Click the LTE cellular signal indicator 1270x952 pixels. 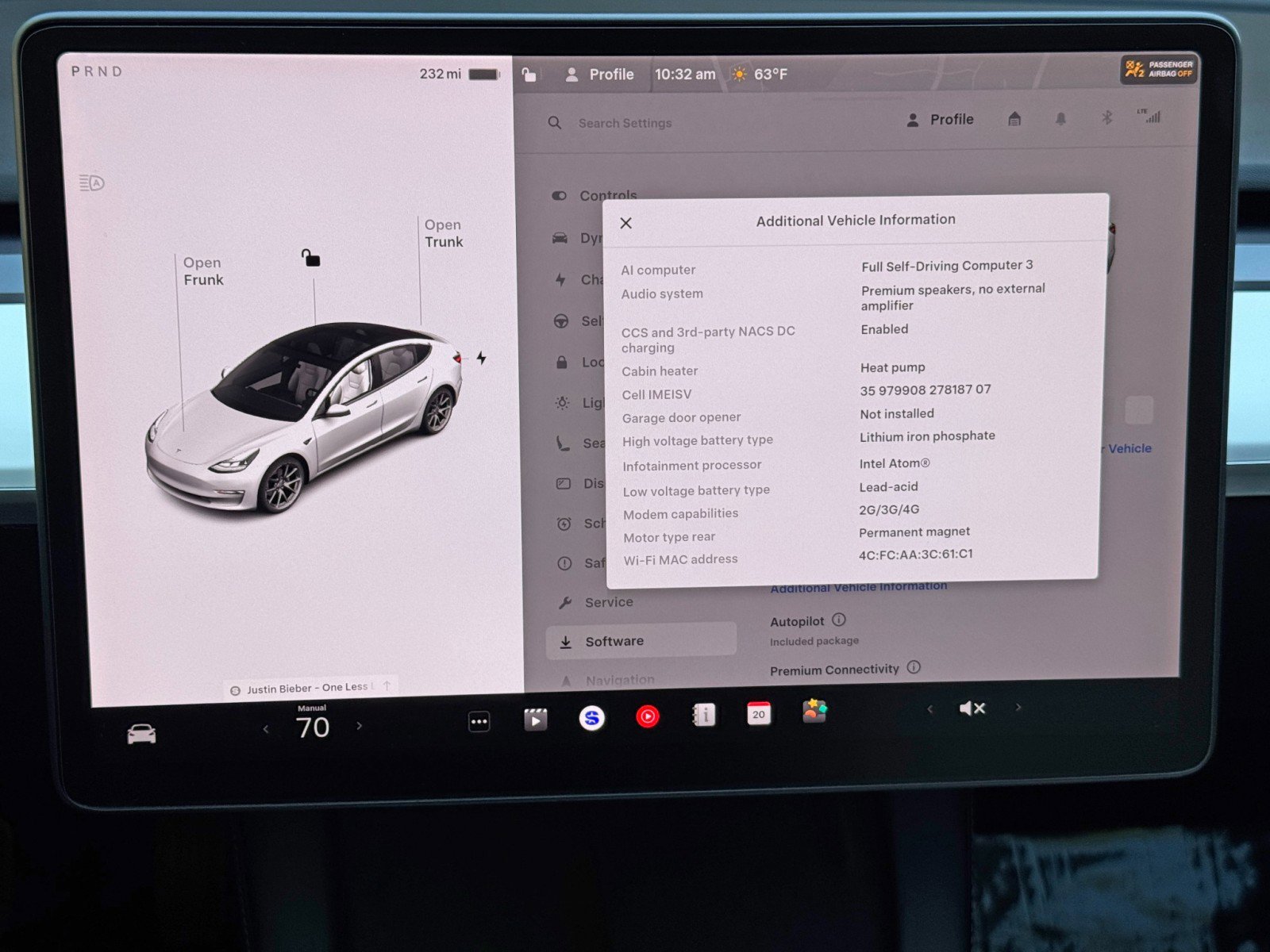click(1150, 118)
